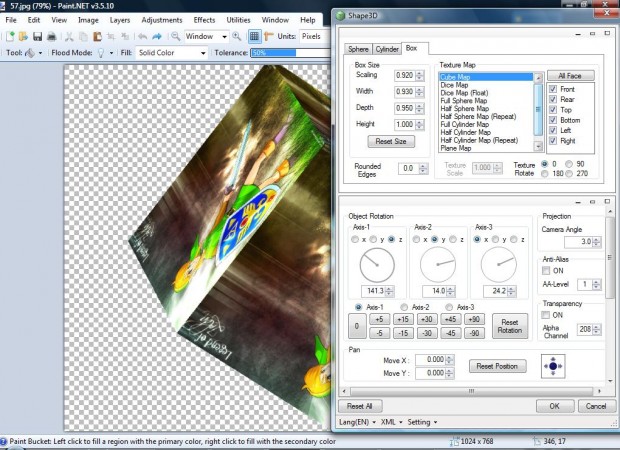Click the cursor position icon in status bar
620x450 pixels.
(x=537, y=441)
